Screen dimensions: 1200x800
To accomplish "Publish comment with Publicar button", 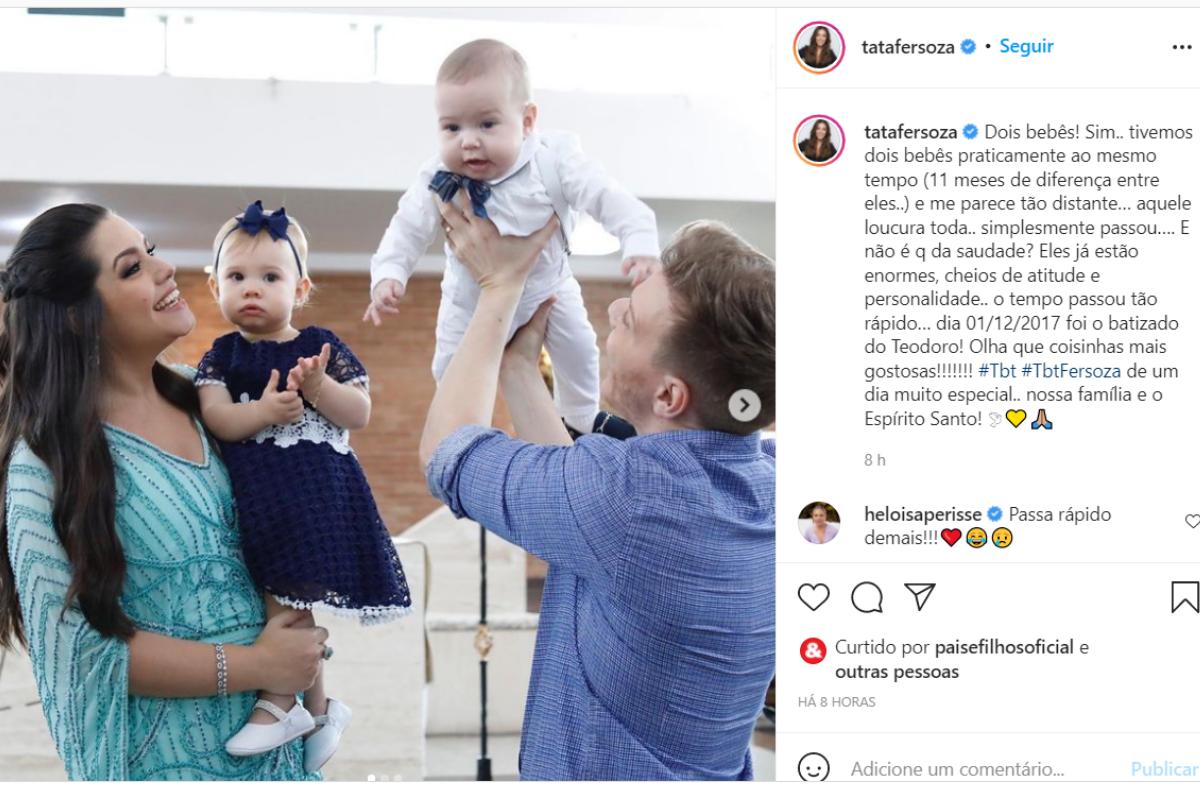I will coord(1165,769).
